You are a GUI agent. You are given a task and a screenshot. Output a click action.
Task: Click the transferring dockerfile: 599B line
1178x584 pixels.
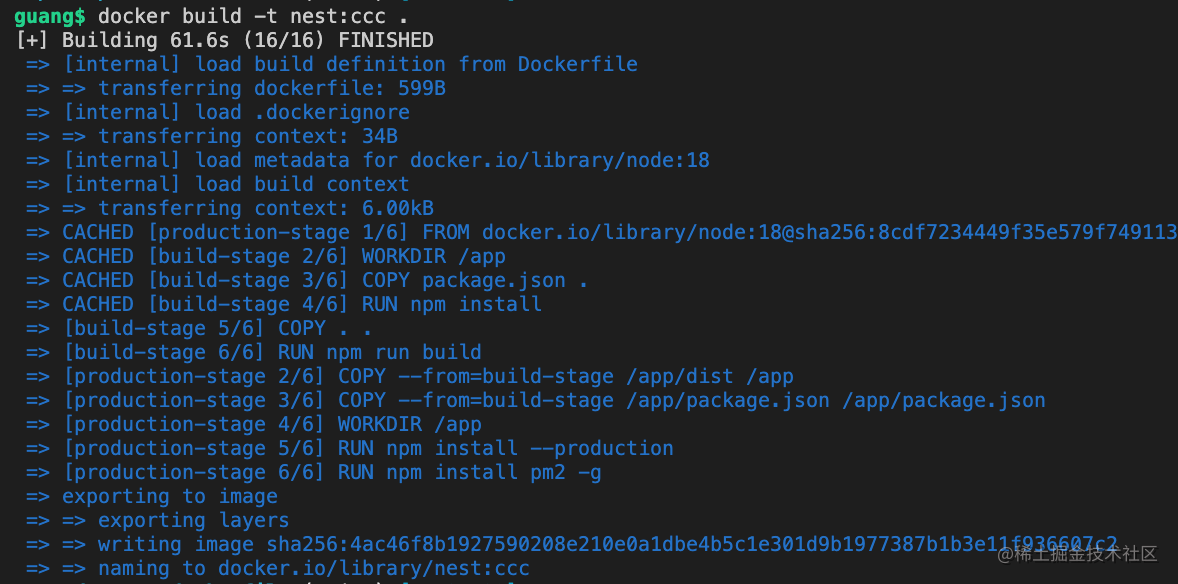click(x=236, y=88)
